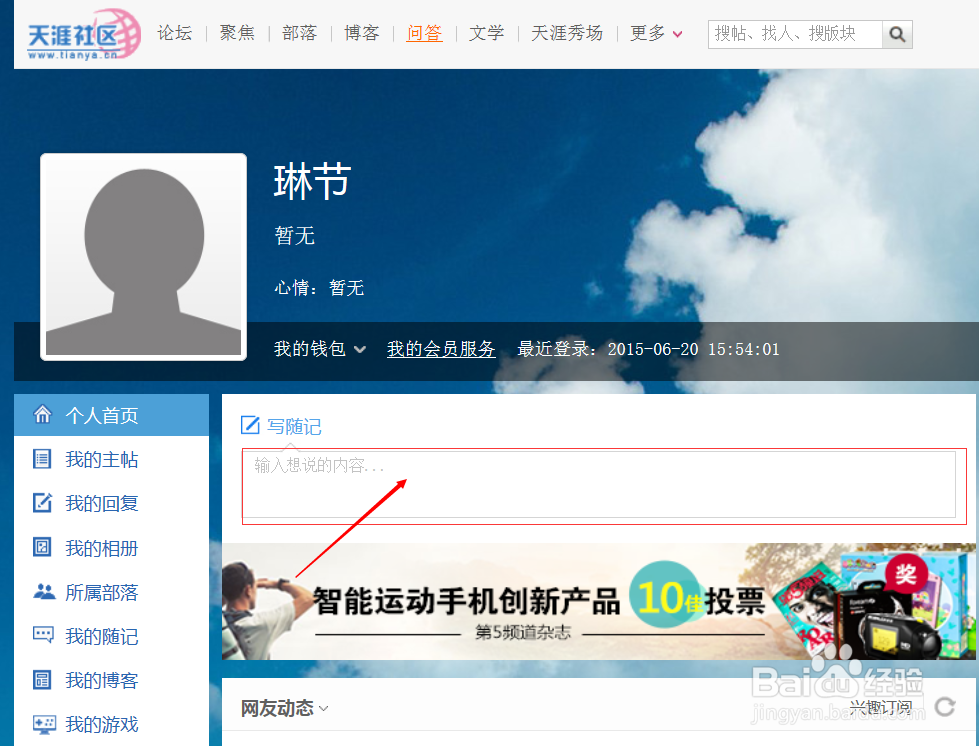Open the 聚焦 menu item
The image size is (979, 746).
[237, 34]
